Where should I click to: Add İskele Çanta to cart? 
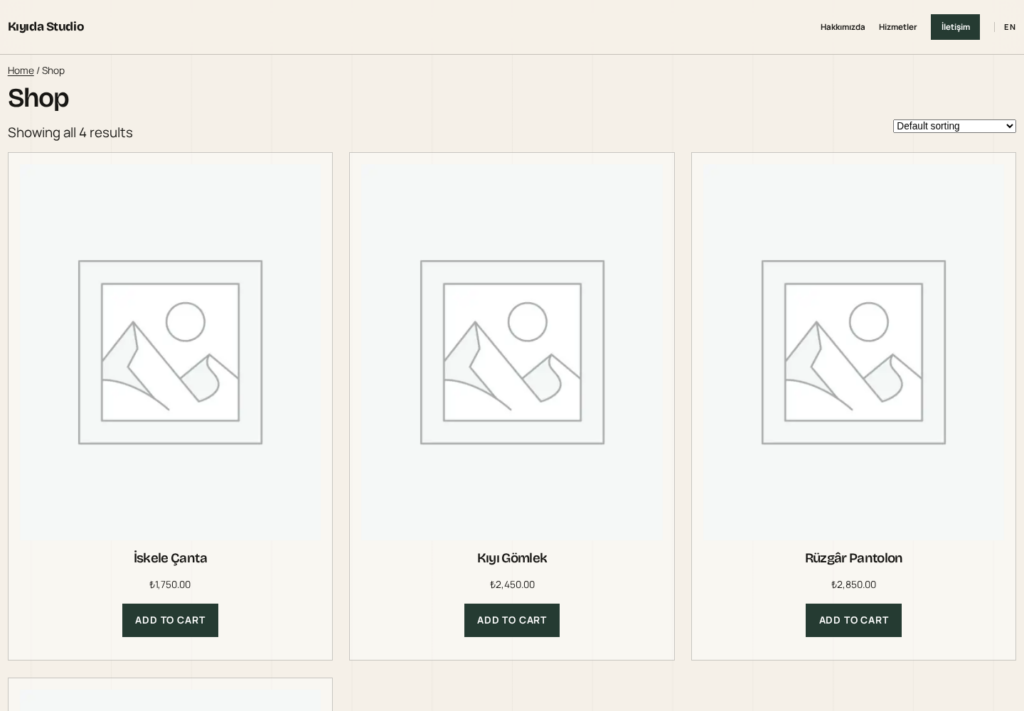pyautogui.click(x=170, y=620)
